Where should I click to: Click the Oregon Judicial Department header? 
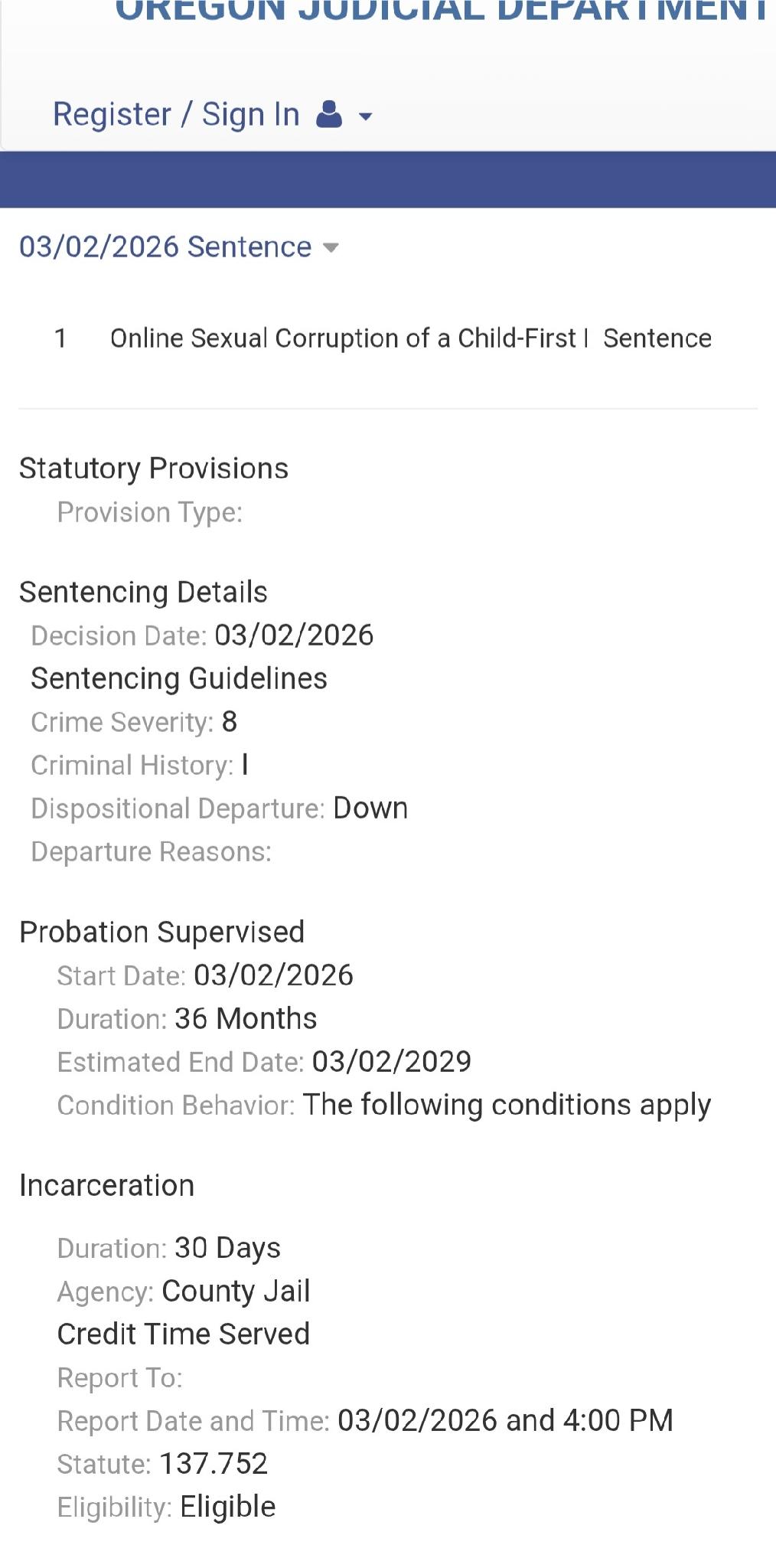coord(442,11)
